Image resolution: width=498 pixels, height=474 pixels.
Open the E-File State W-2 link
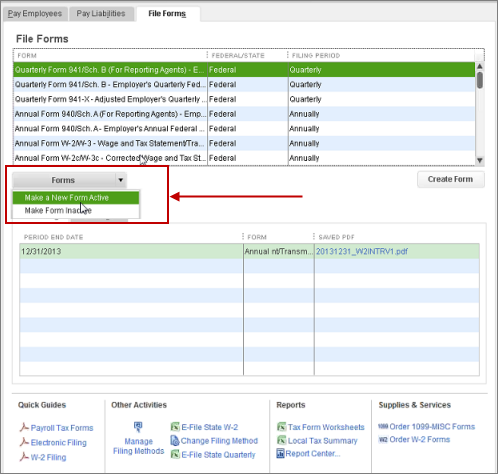[210, 427]
